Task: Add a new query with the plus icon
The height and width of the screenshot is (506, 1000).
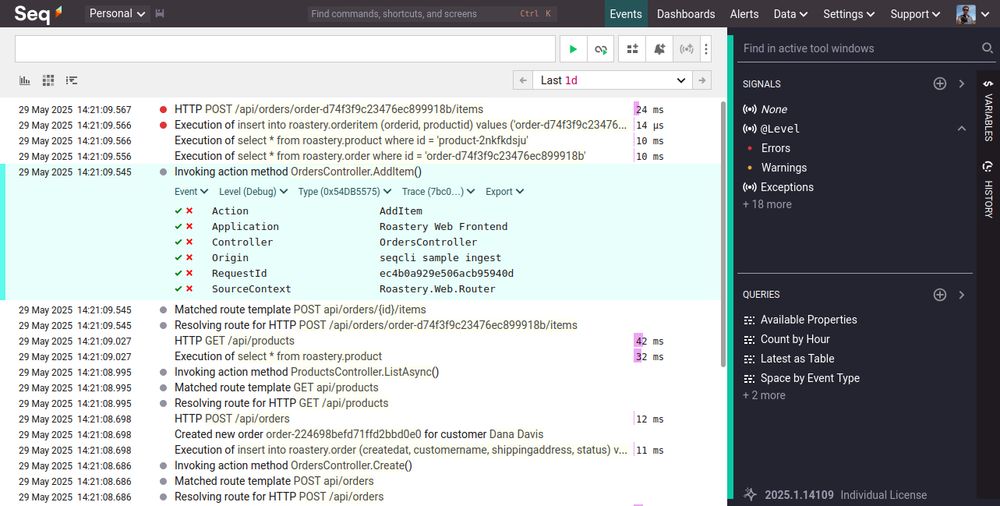Action: click(x=940, y=295)
